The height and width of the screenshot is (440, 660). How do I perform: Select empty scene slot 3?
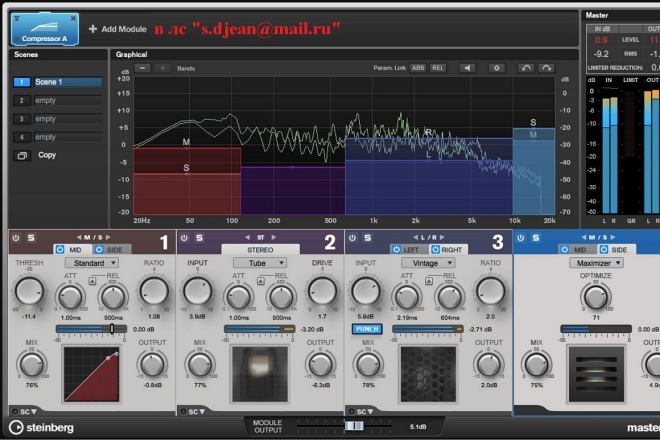click(x=58, y=119)
